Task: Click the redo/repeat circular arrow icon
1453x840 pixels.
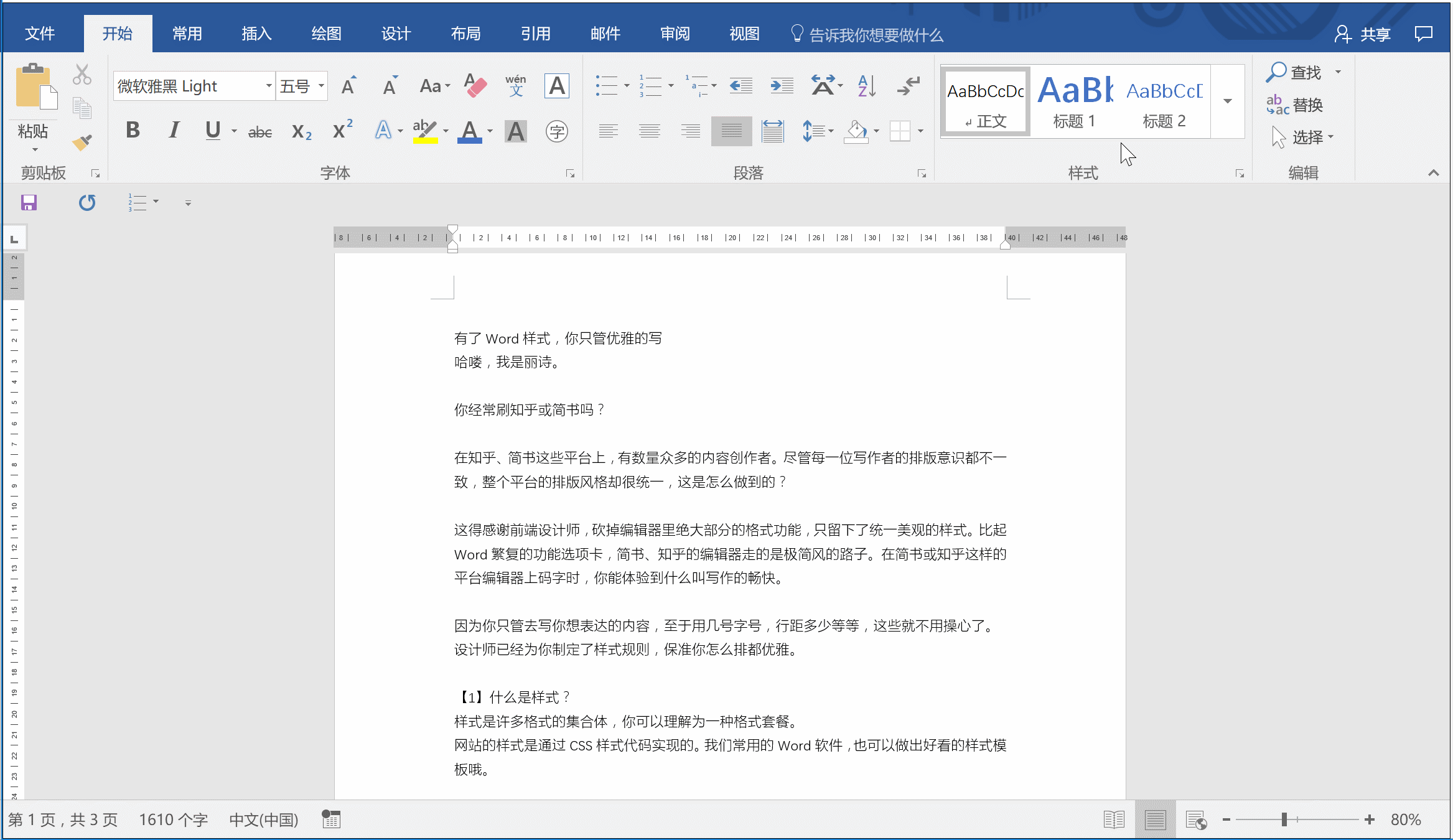Action: [87, 202]
